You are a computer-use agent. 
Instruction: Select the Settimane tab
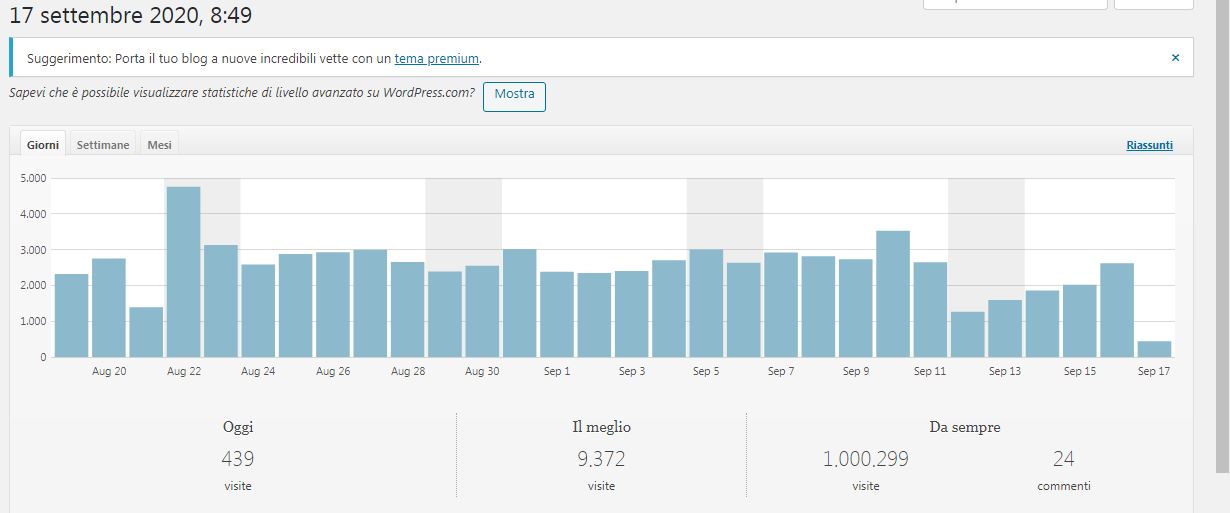(103, 145)
